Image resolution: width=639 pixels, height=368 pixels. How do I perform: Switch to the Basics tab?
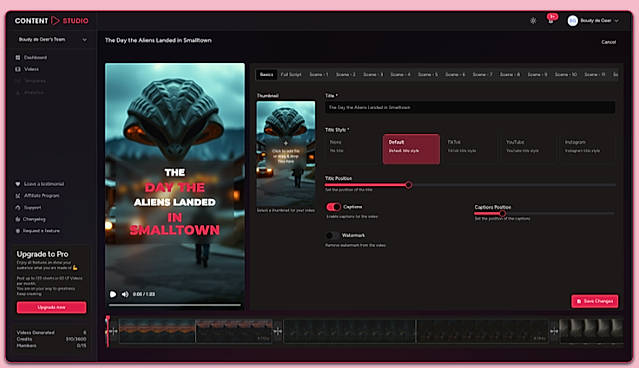pyautogui.click(x=267, y=75)
